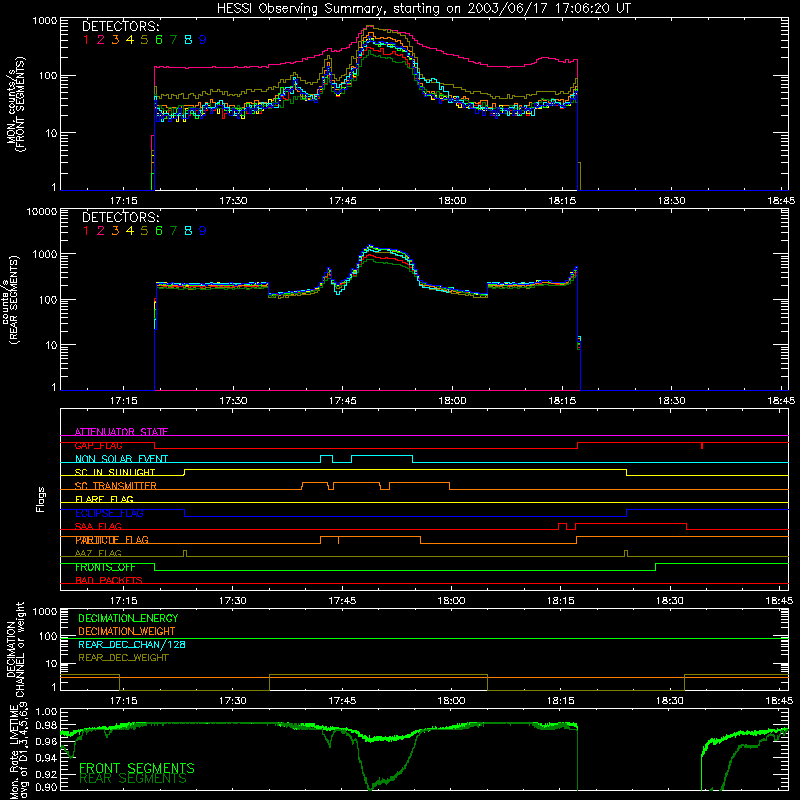This screenshot has height=800, width=800.
Task: Select detector 5 legend in rear segments plot
Action: (x=144, y=231)
